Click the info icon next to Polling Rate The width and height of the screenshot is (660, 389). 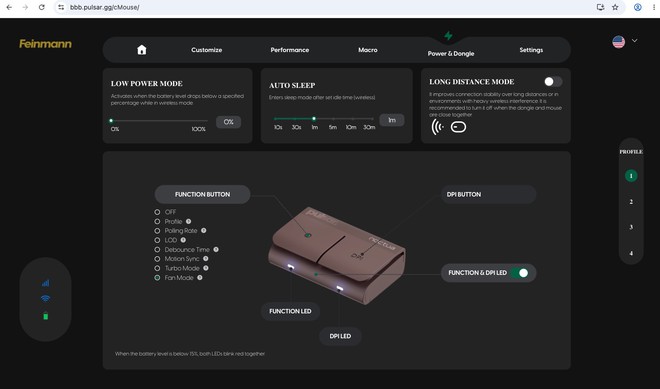click(204, 231)
